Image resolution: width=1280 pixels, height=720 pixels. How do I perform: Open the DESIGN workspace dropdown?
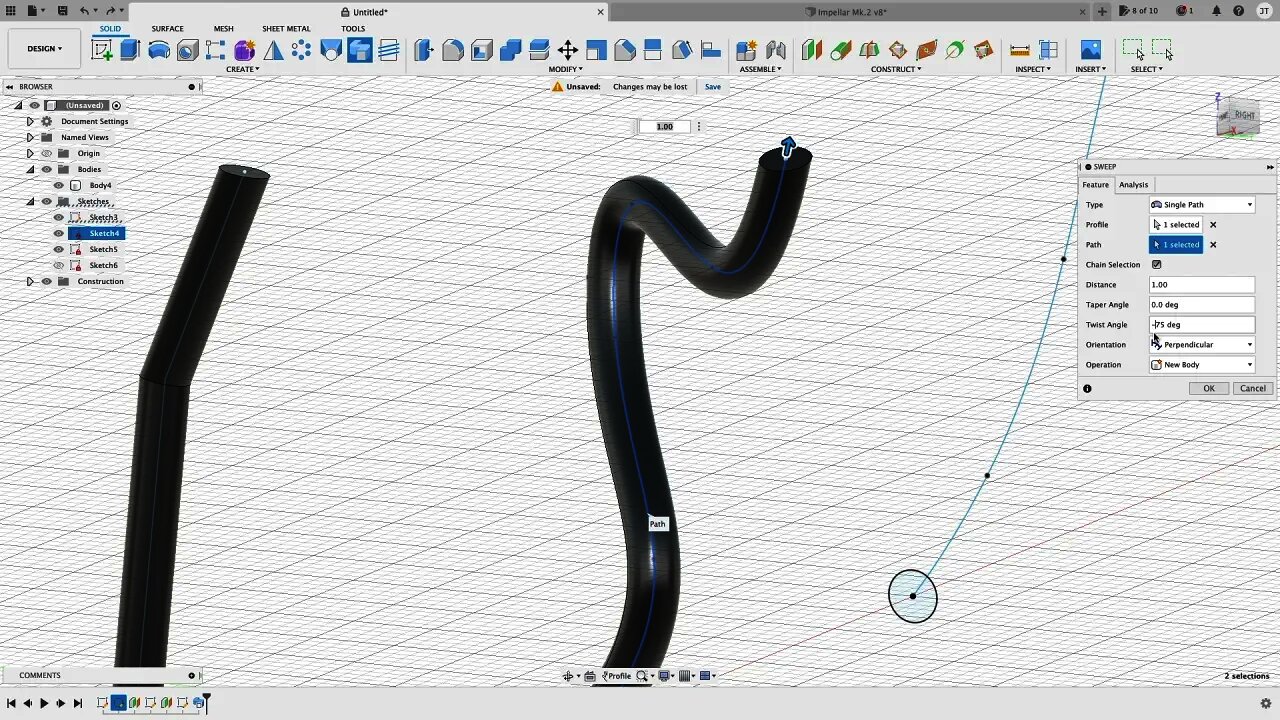click(x=44, y=49)
